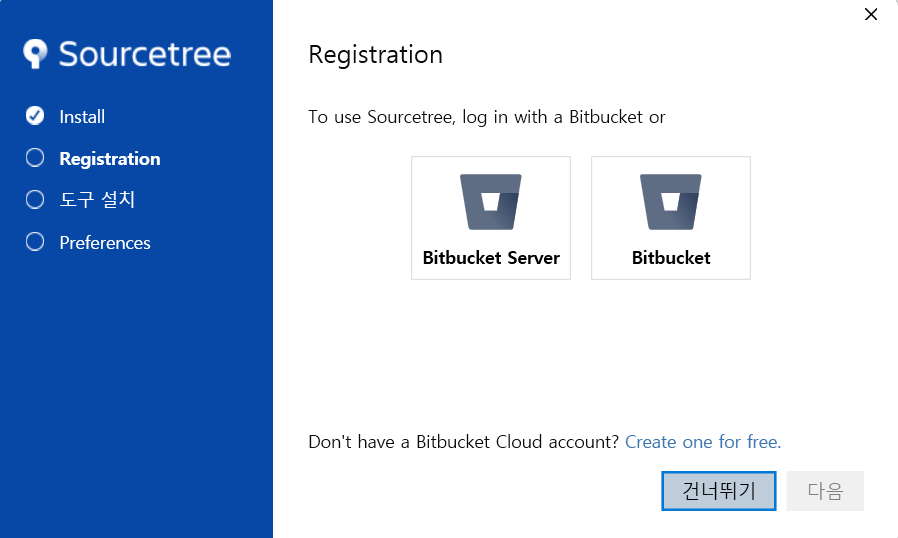This screenshot has width=898, height=538.
Task: Open the Registration step label
Action: (110, 159)
